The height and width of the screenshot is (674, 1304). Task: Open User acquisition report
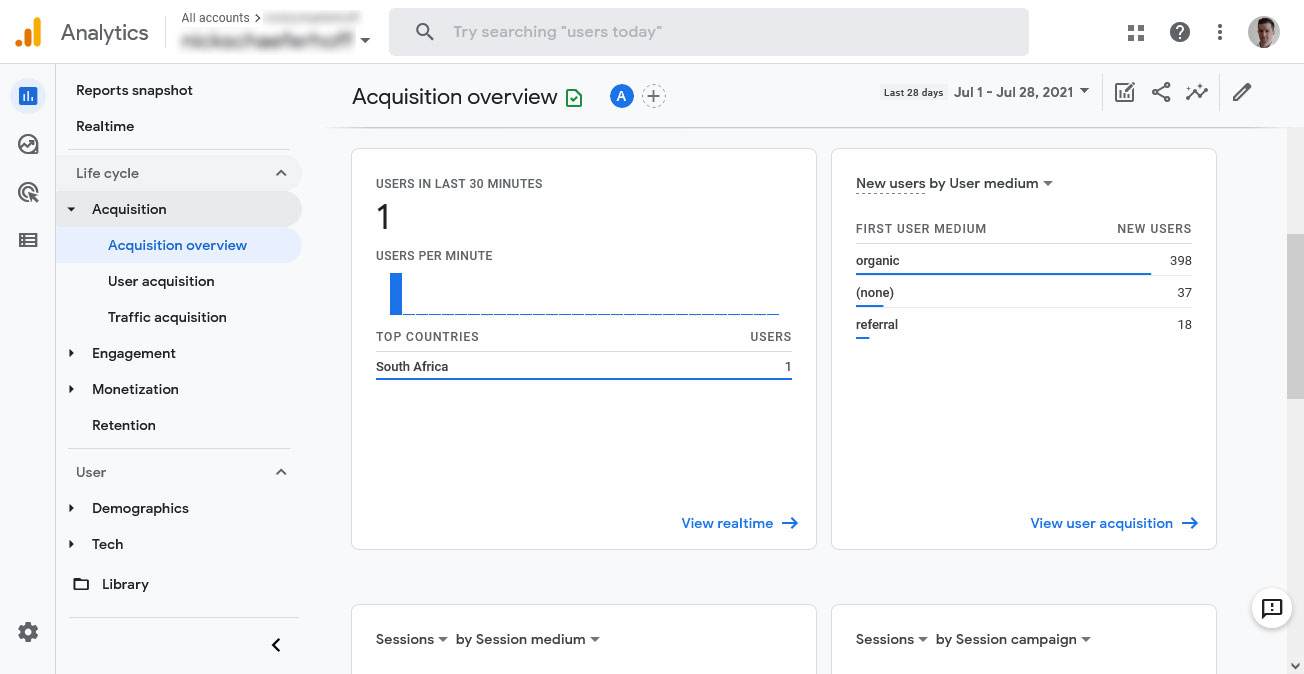point(161,281)
